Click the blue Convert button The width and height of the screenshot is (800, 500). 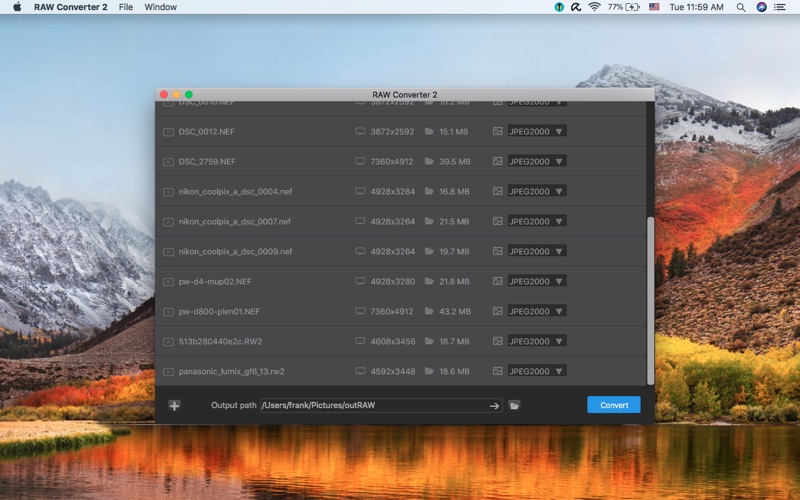(613, 405)
